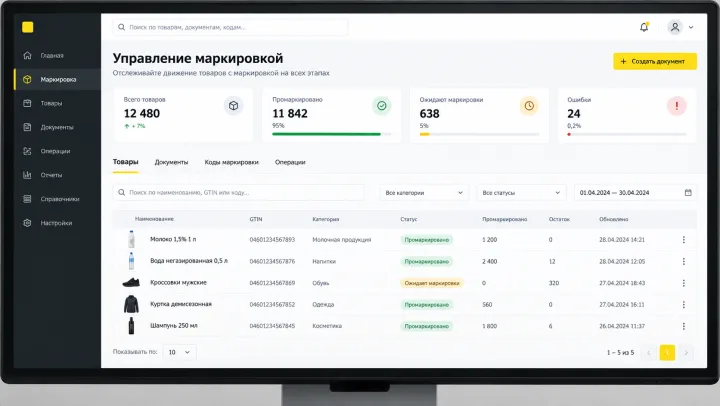Image resolution: width=720 pixels, height=406 pixels.
Task: Open the Все статусы dropdown
Action: click(521, 193)
